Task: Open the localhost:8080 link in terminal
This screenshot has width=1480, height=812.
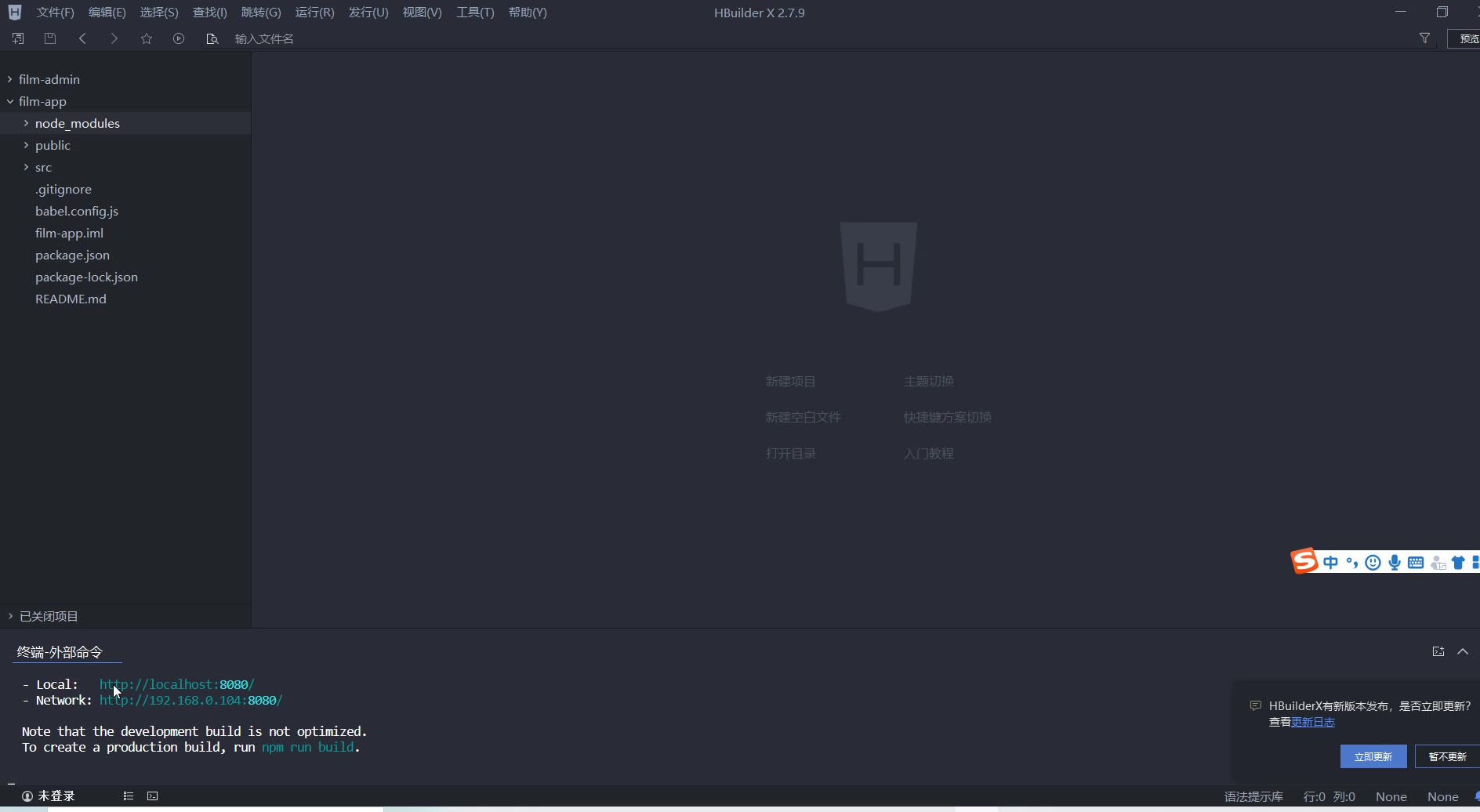Action: [x=177, y=684]
